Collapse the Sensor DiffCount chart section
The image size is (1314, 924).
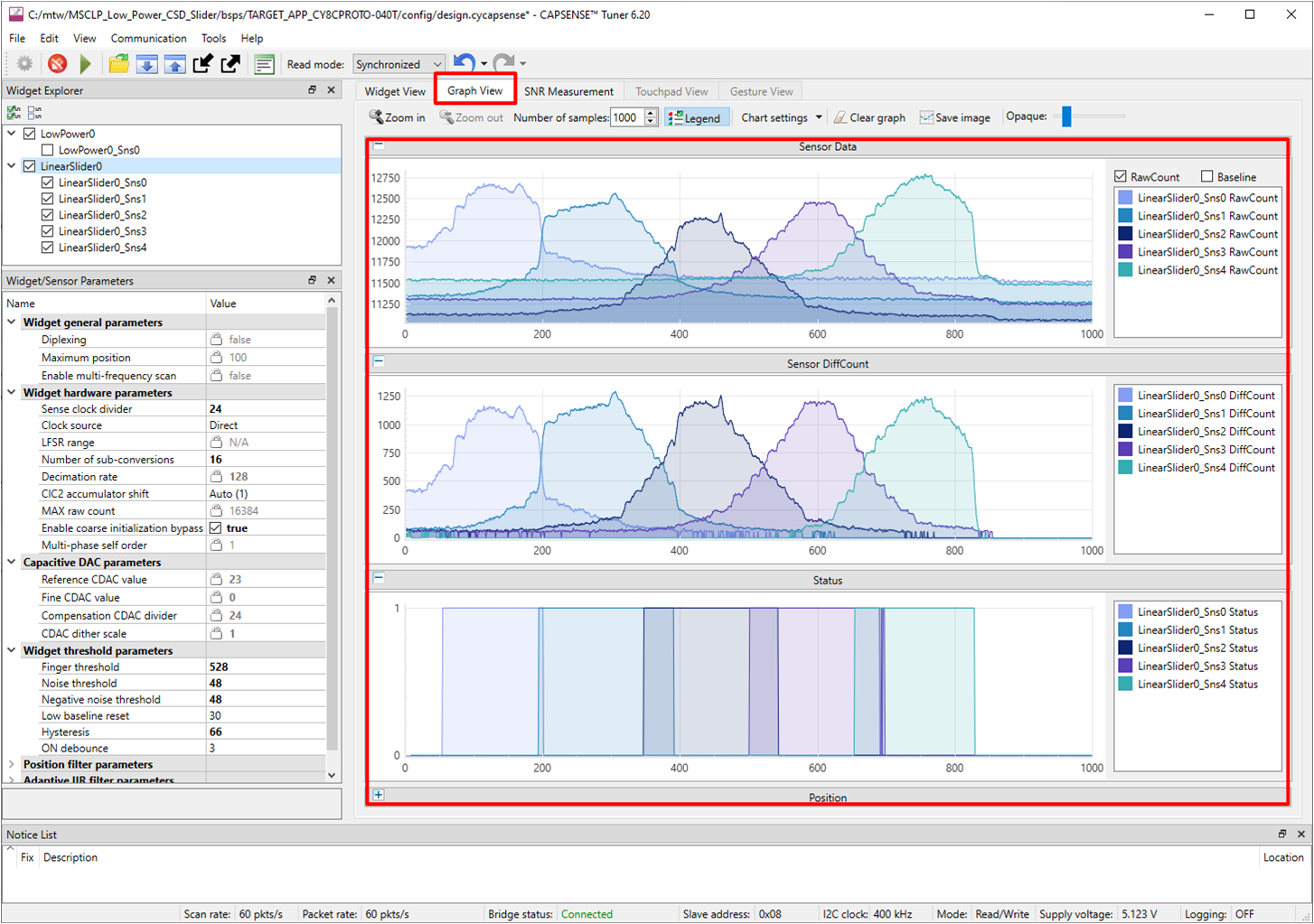(x=379, y=361)
